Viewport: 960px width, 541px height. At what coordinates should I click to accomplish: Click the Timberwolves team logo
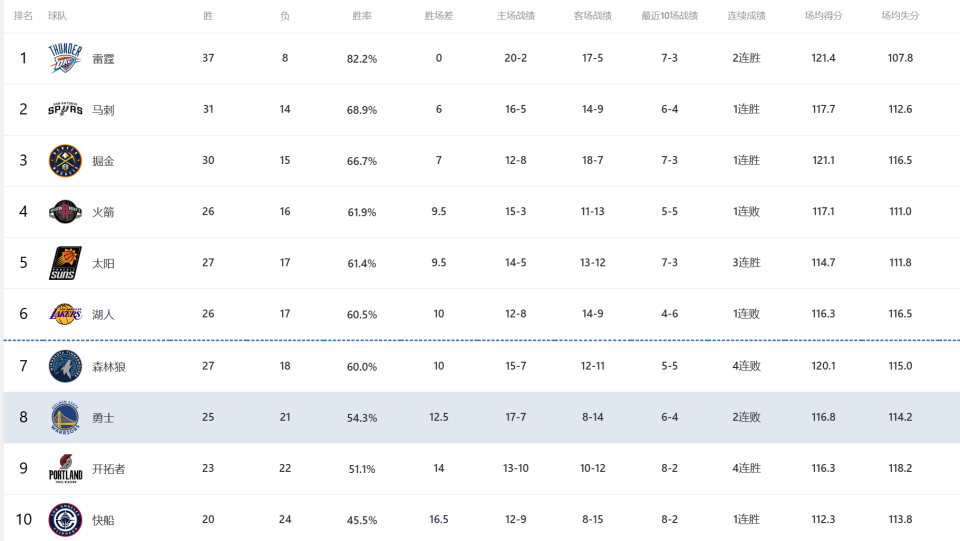(x=66, y=366)
